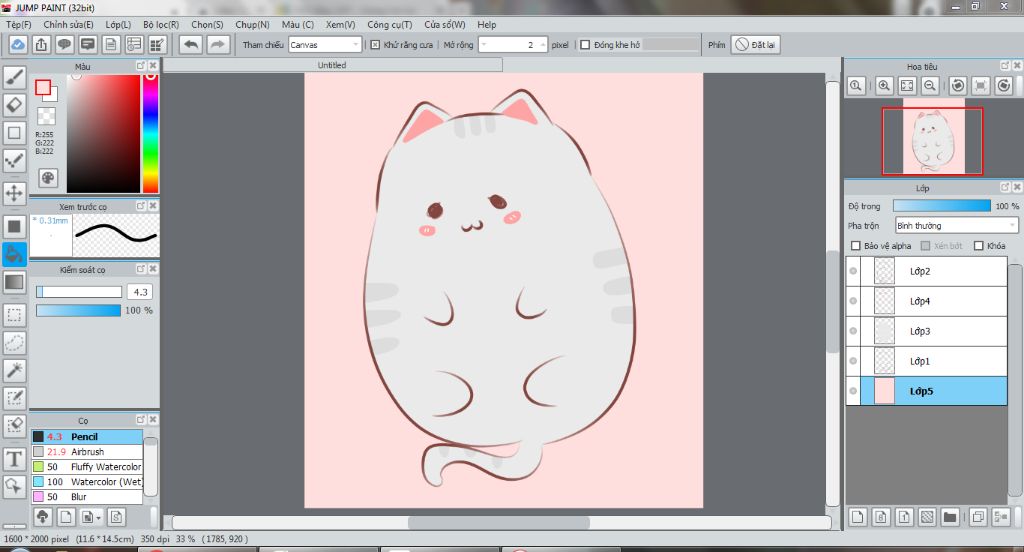
Task: Open the color palette icon
Action: 48,178
